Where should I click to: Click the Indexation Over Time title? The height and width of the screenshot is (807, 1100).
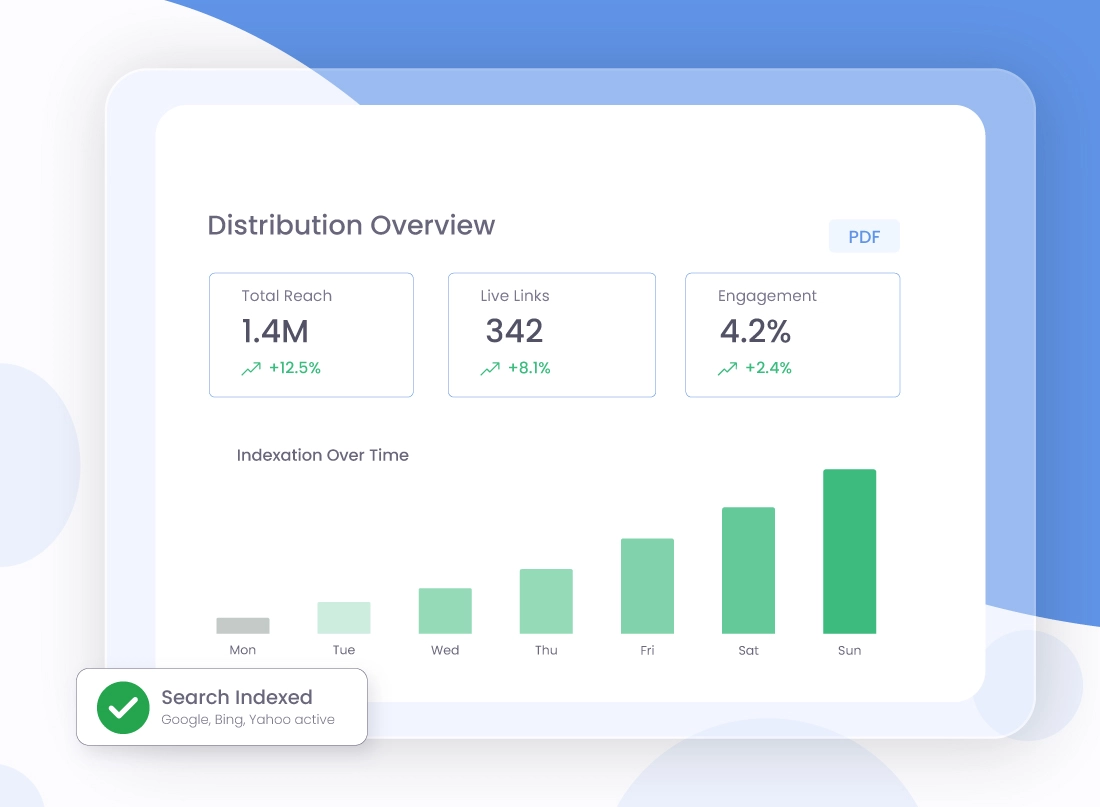(323, 455)
